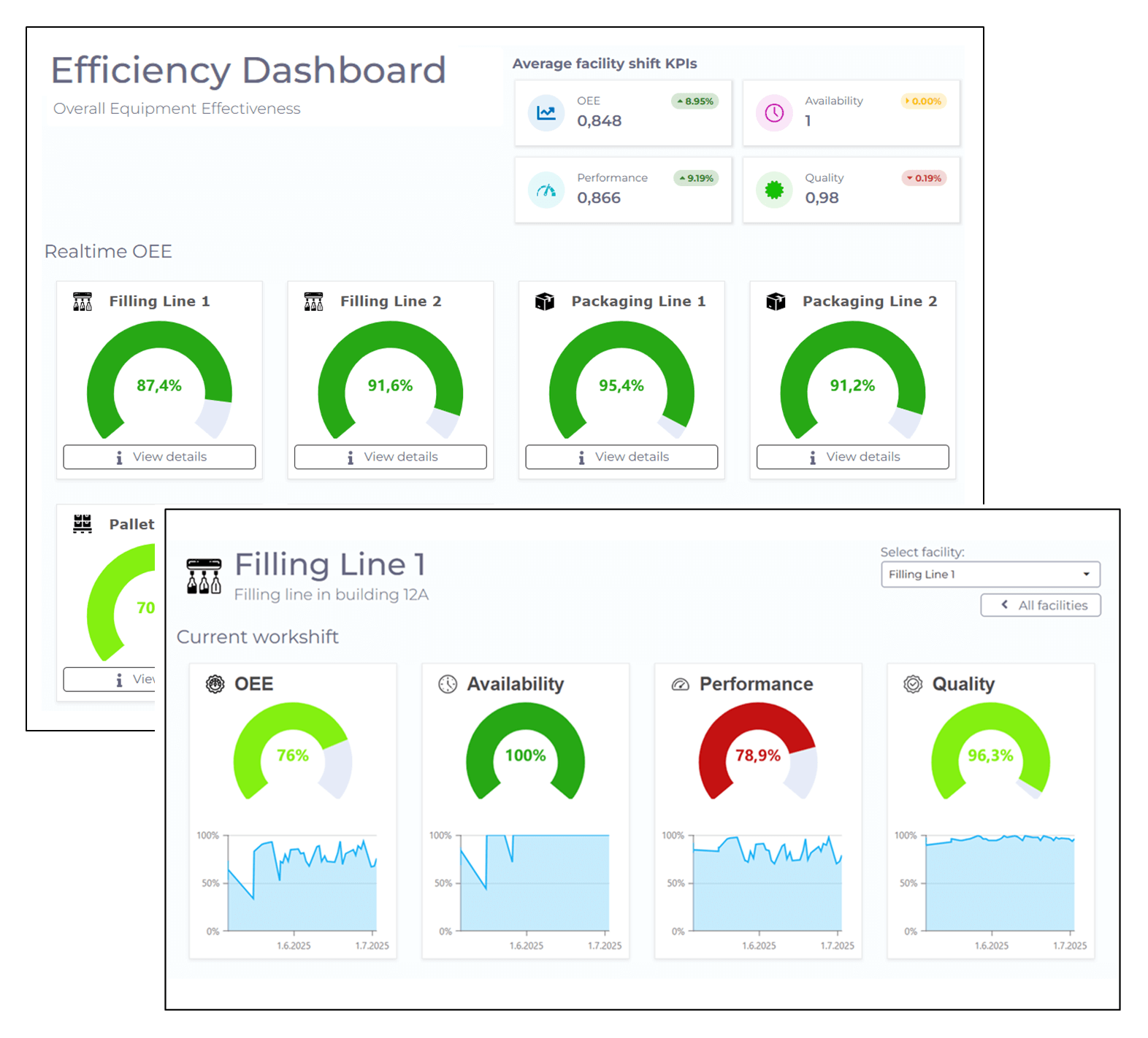Click the OEE gear icon in workshift
Image resolution: width=1148 pixels, height=1038 pixels.
click(x=215, y=684)
